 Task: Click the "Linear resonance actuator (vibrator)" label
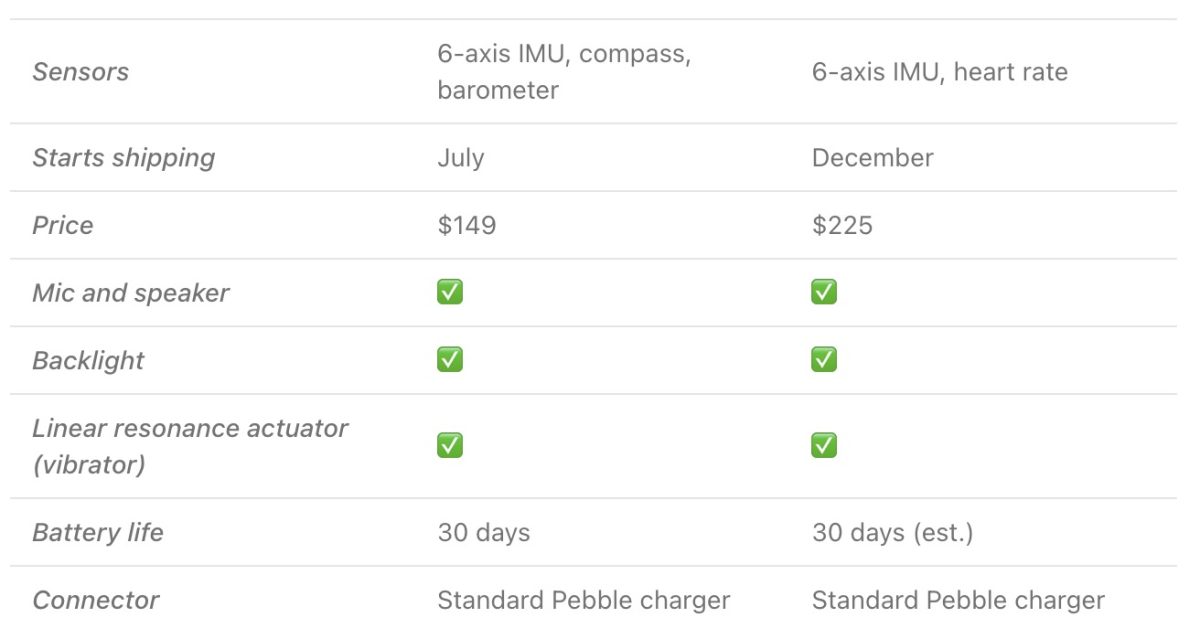[x=190, y=446]
